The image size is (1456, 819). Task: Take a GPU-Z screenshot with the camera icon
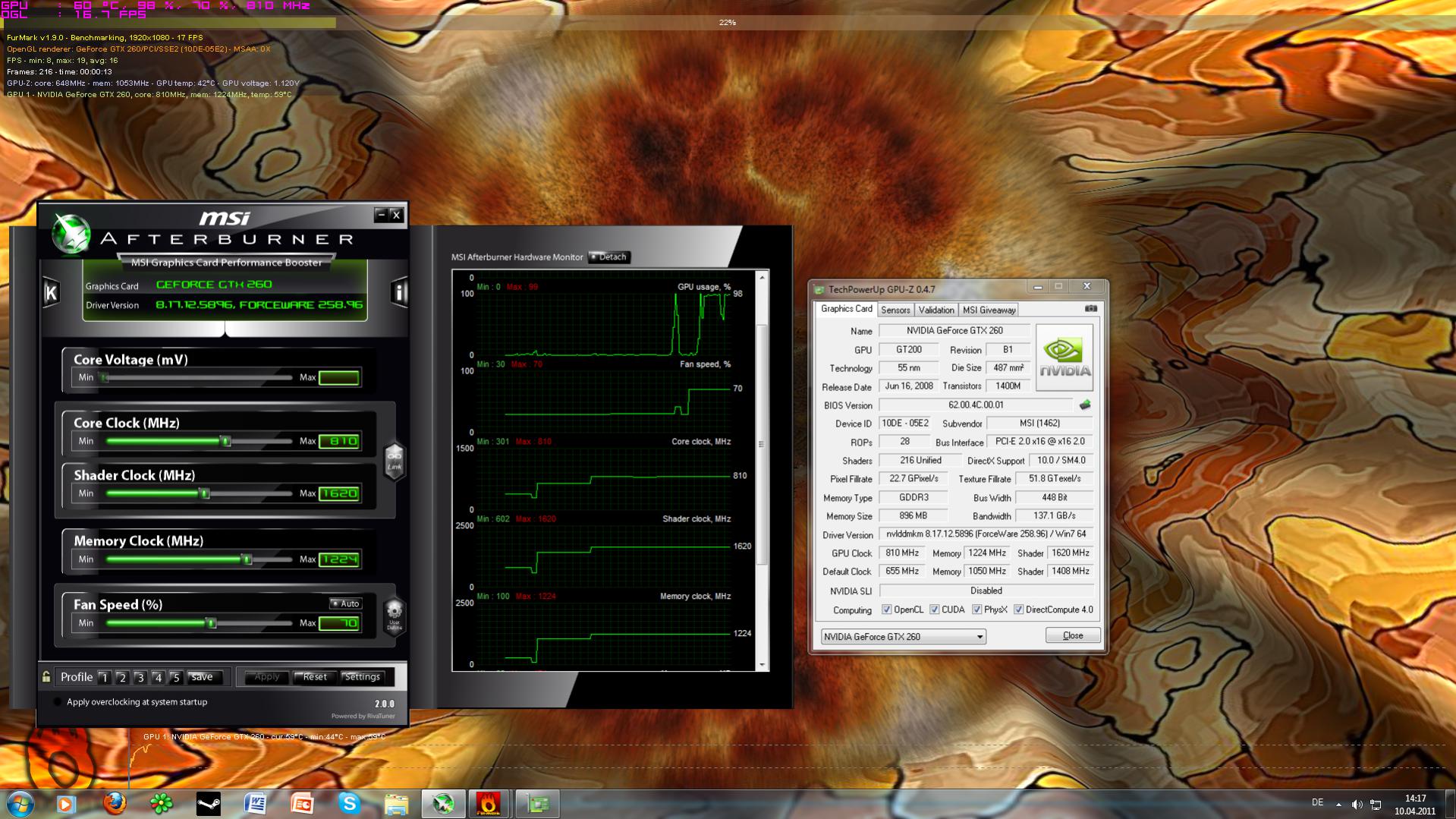click(1091, 308)
